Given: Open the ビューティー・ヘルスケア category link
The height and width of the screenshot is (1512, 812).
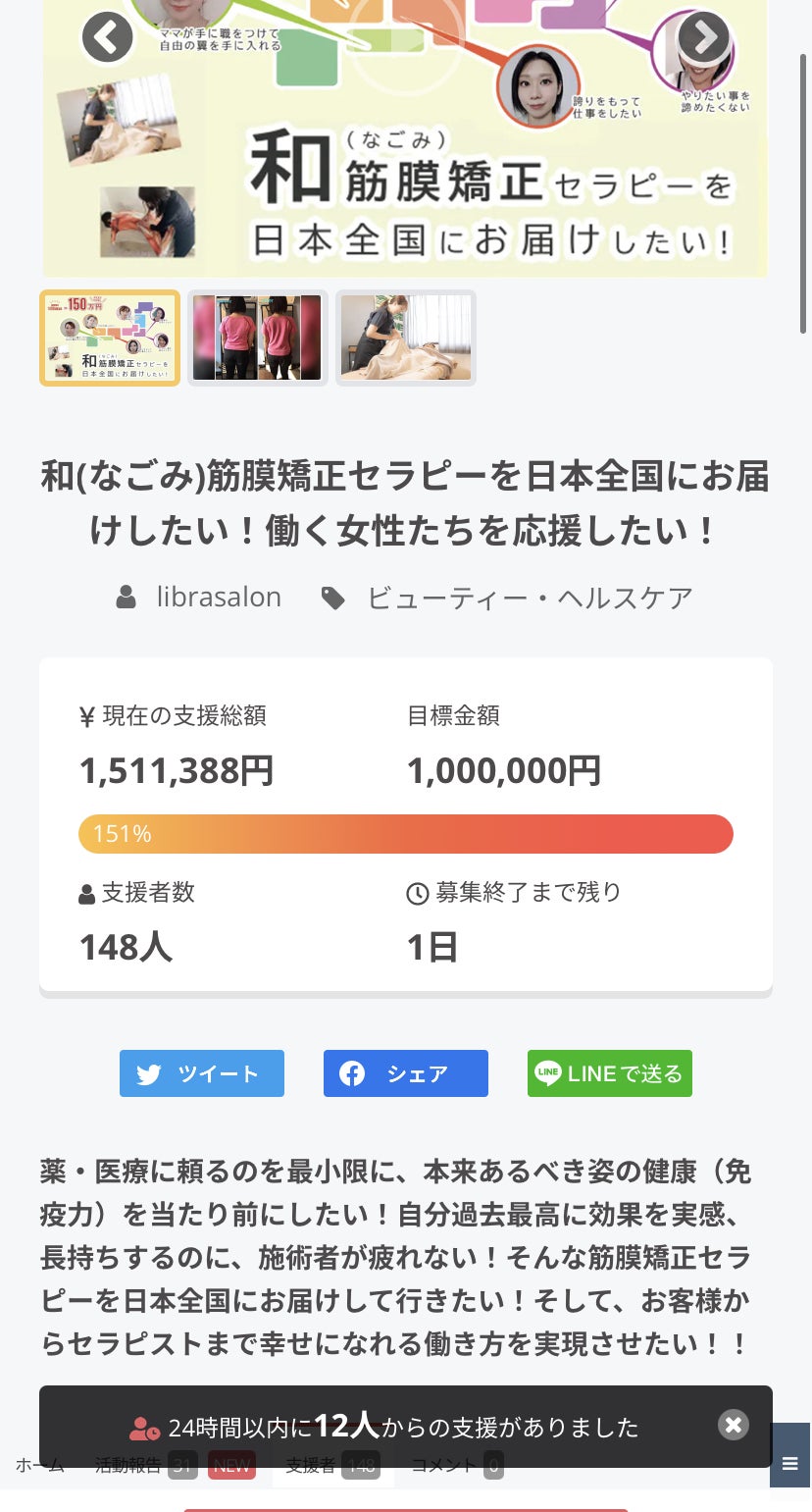Looking at the screenshot, I should coord(530,598).
